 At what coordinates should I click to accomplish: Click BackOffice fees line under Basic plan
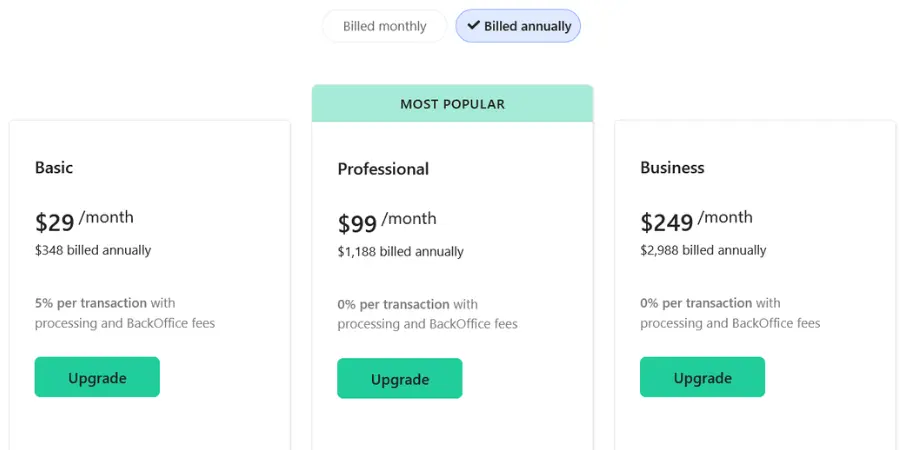(125, 323)
